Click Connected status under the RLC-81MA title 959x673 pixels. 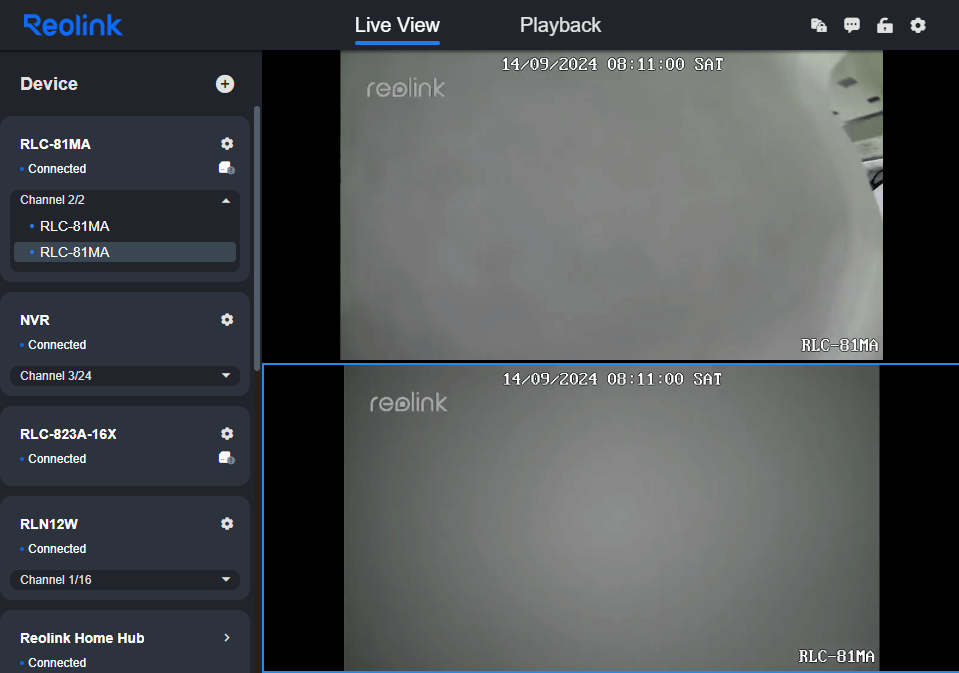[x=57, y=169]
